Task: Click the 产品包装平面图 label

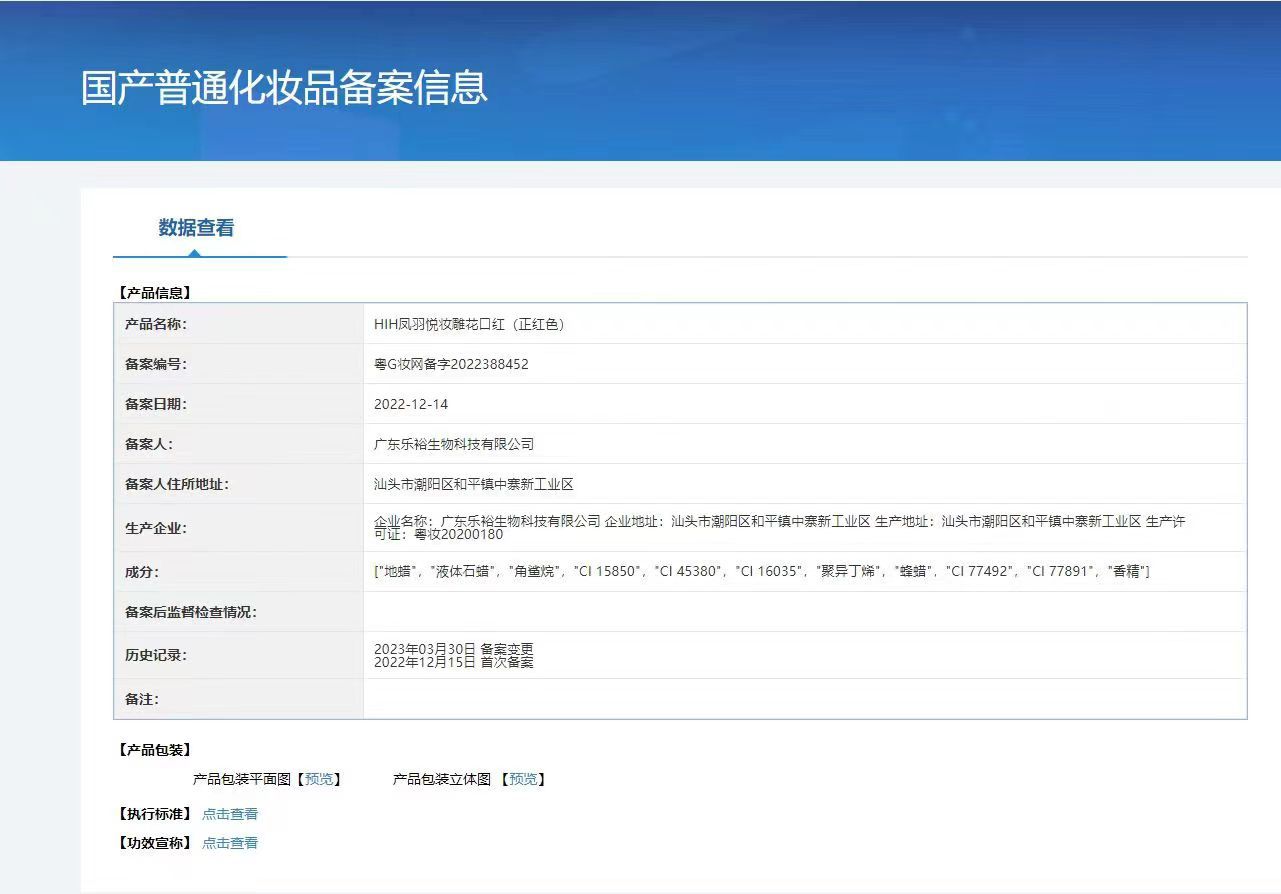Action: pyautogui.click(x=242, y=779)
